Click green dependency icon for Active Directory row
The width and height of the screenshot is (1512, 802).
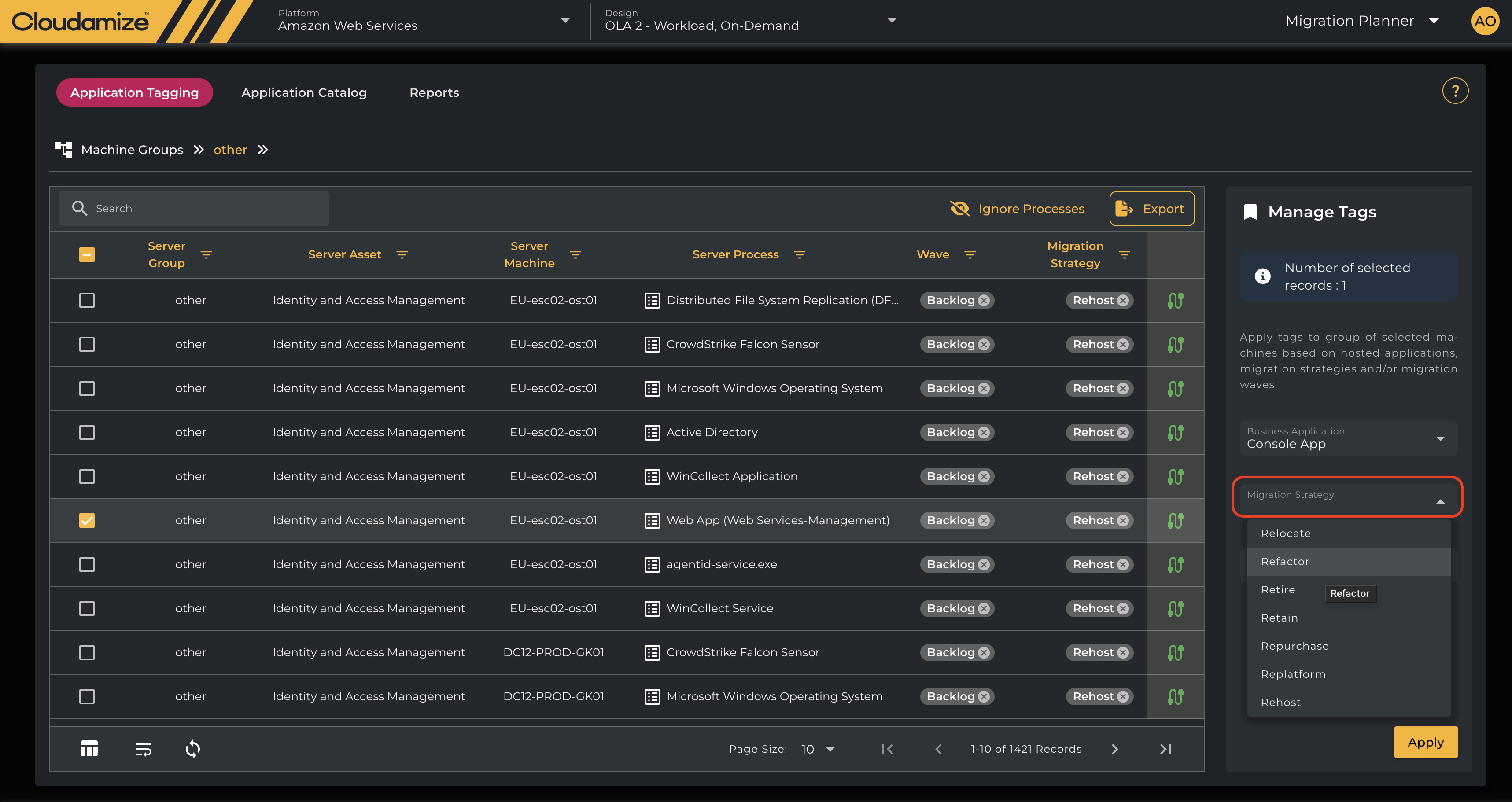[x=1175, y=432]
